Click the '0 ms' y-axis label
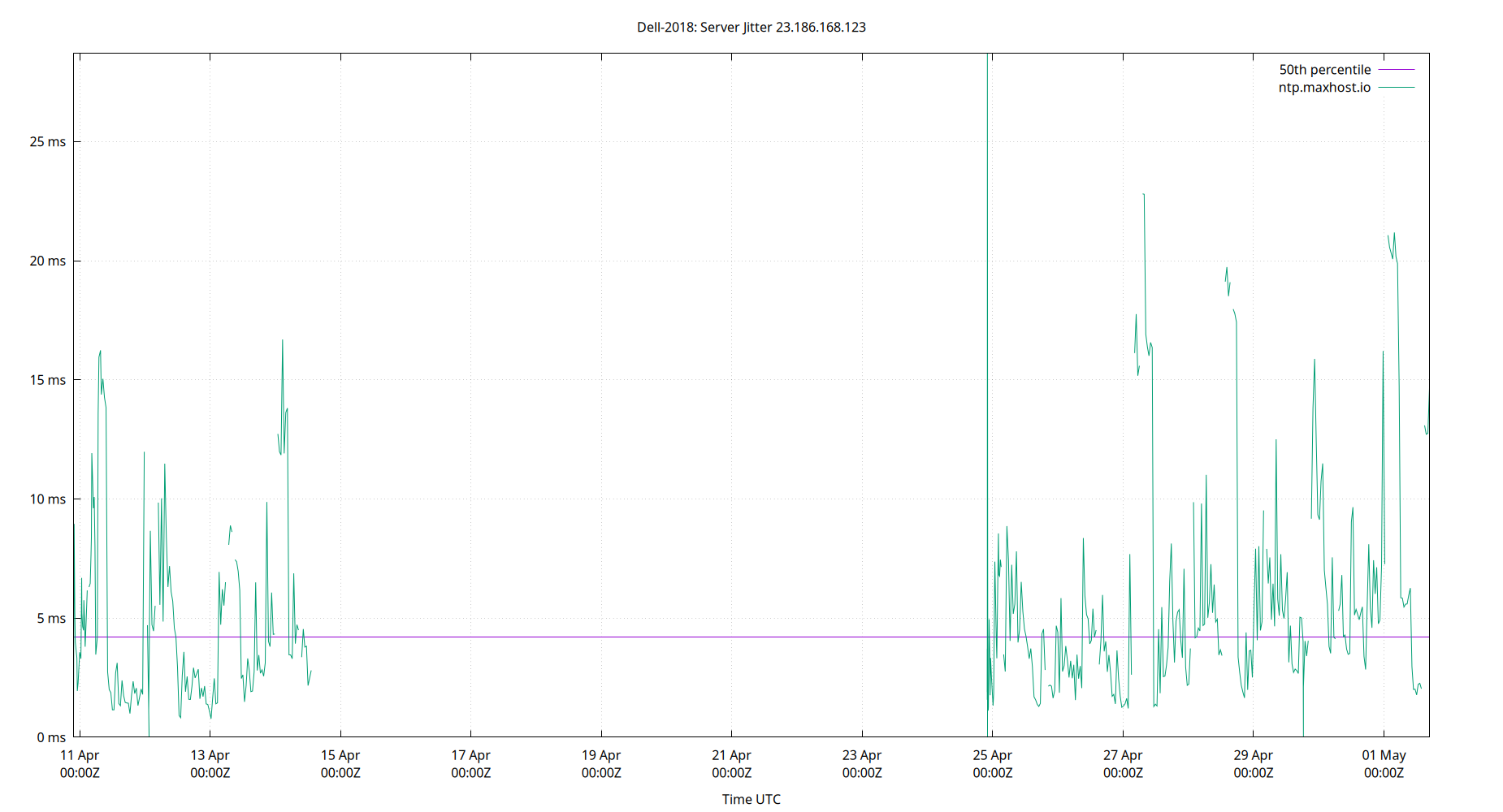 [x=51, y=738]
